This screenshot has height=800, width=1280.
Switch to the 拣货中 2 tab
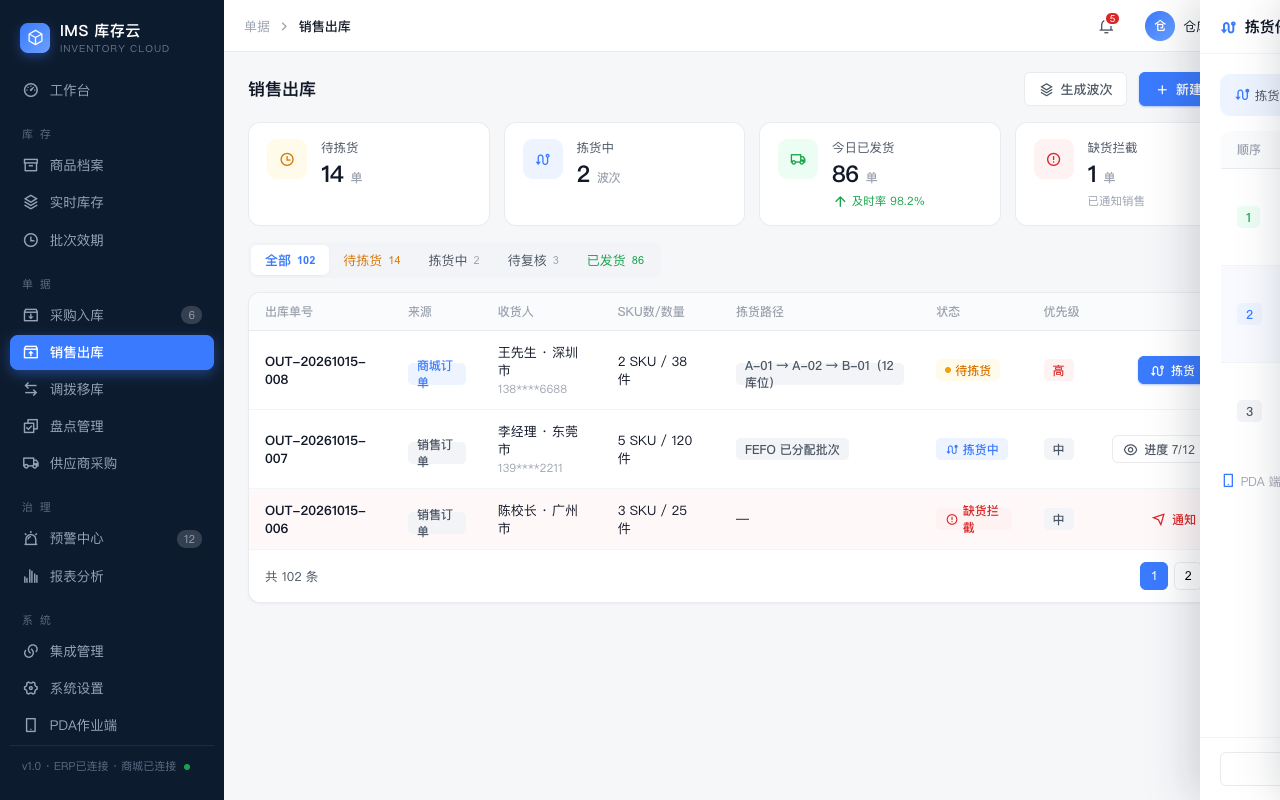454,260
